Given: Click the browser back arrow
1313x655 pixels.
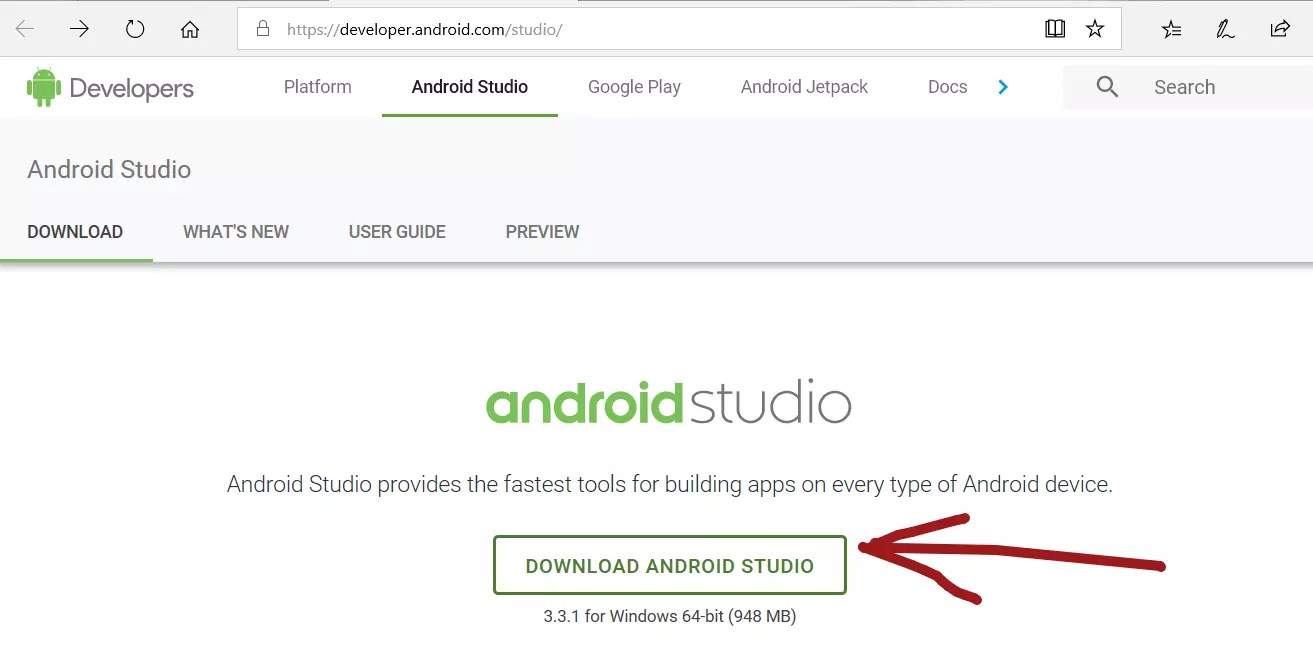Looking at the screenshot, I should [x=22, y=28].
